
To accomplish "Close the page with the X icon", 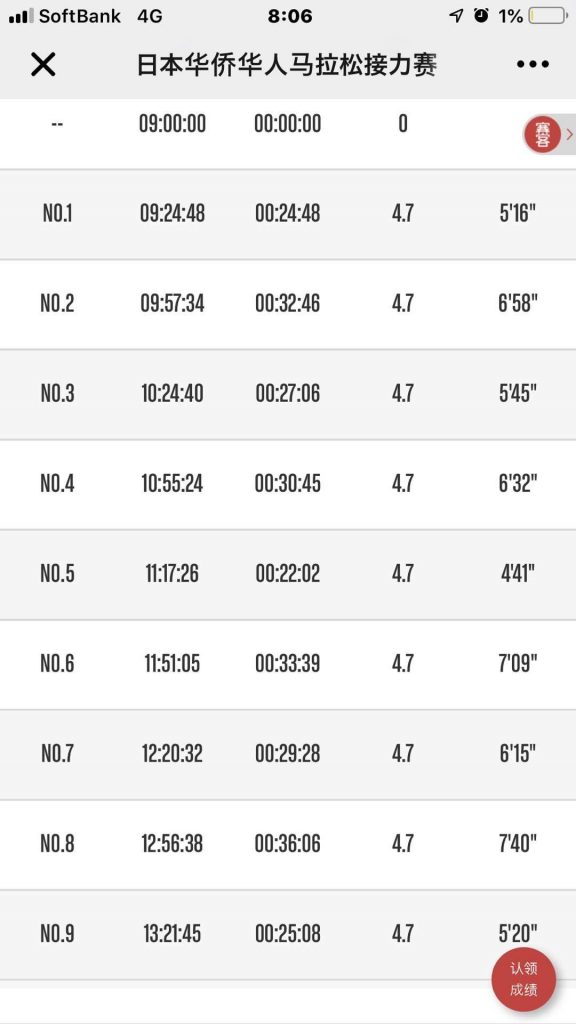I will (43, 65).
